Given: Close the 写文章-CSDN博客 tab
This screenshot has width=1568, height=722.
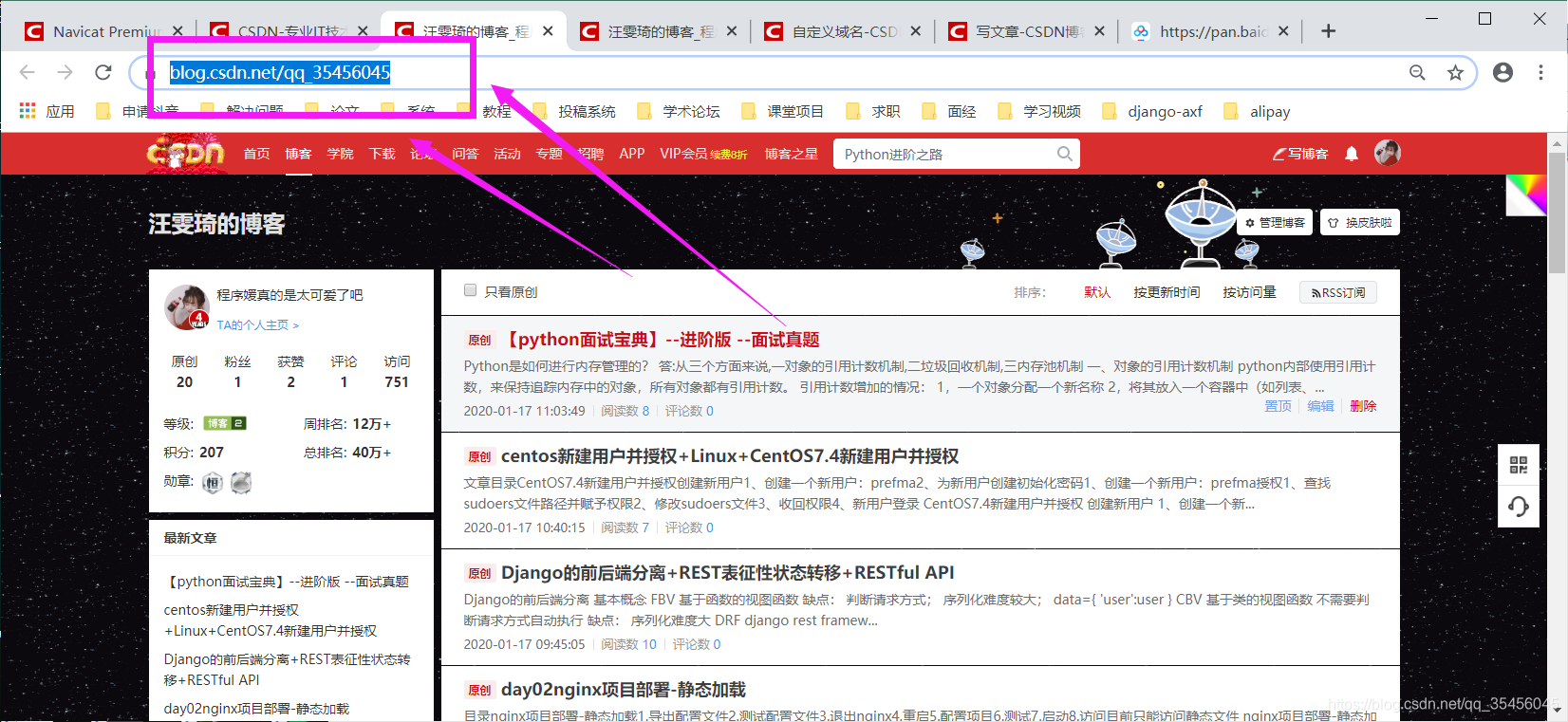Looking at the screenshot, I should point(1100,31).
